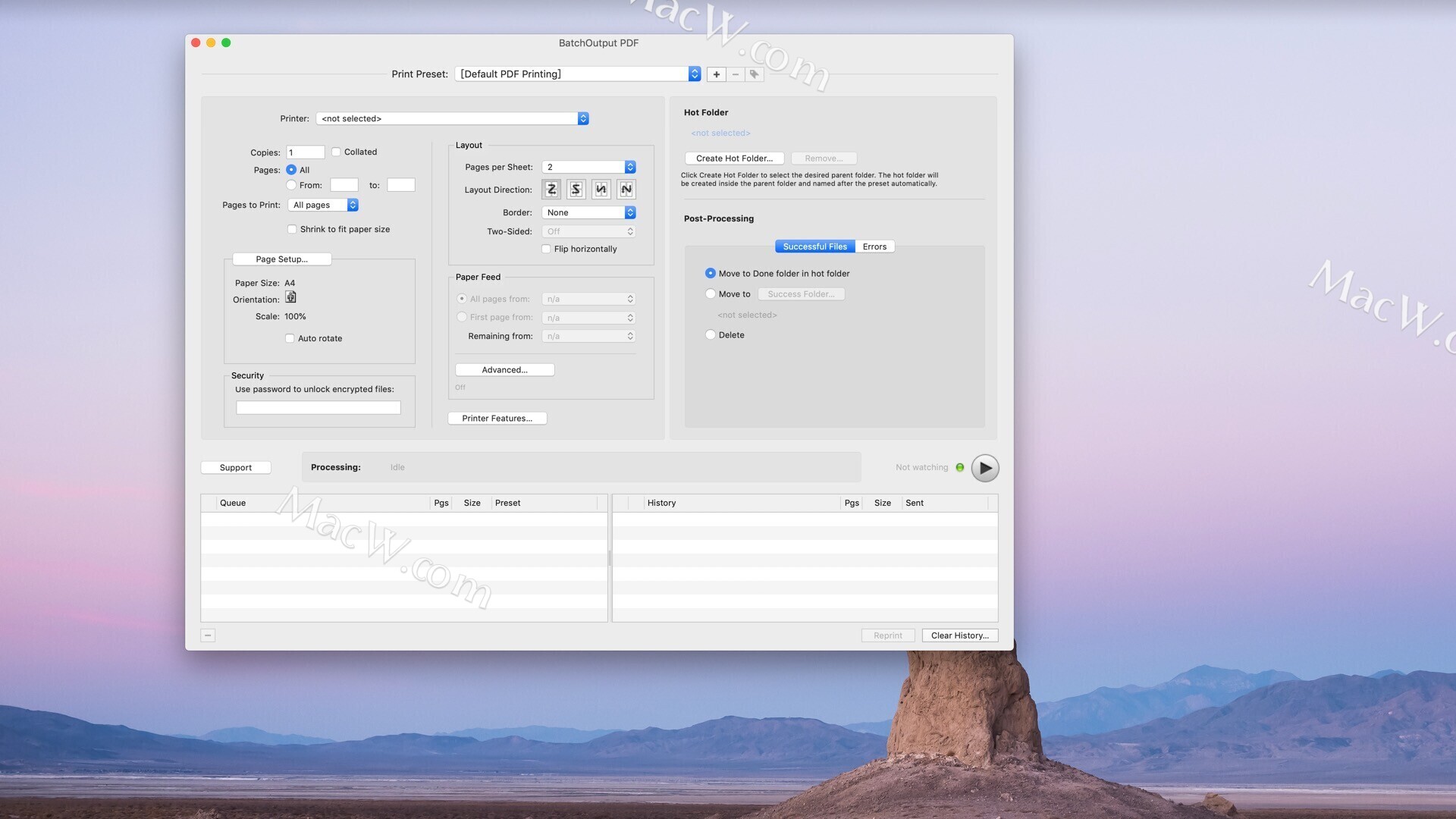This screenshot has height=819, width=1456.
Task: Open Advanced paper feed settings
Action: tap(504, 370)
